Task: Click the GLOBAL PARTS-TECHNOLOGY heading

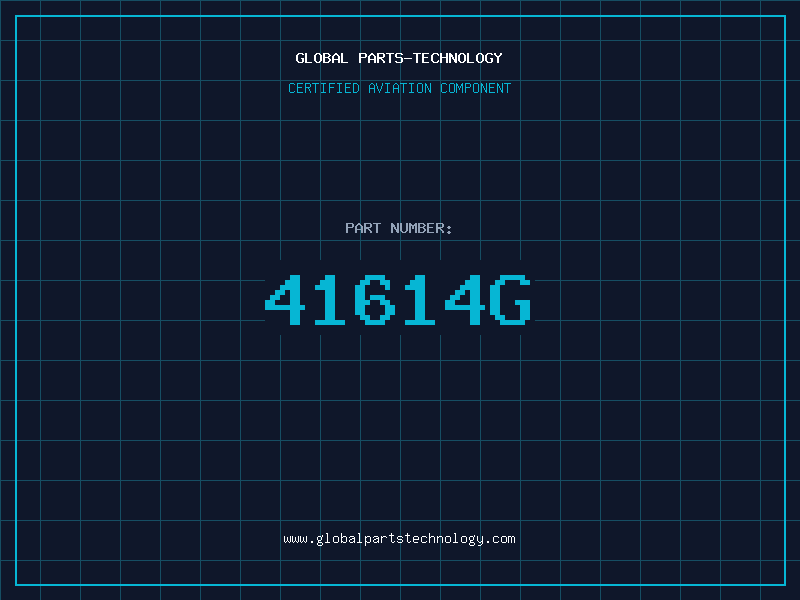Action: pyautogui.click(x=399, y=58)
